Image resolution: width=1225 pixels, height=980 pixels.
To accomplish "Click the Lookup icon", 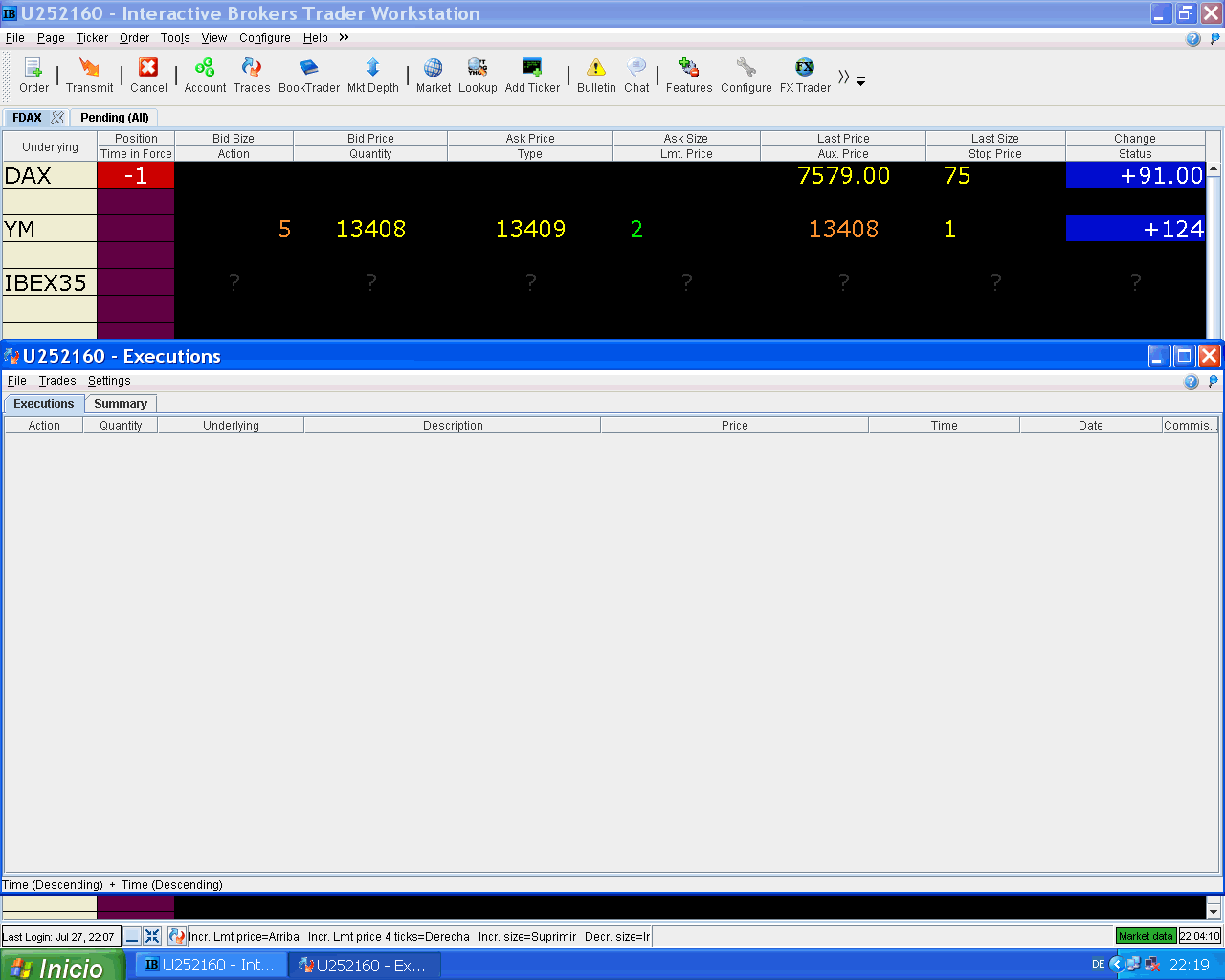I will pos(478,68).
